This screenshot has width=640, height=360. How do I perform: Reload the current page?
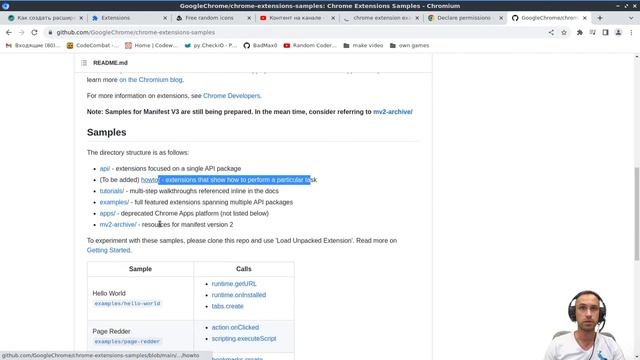[34, 32]
